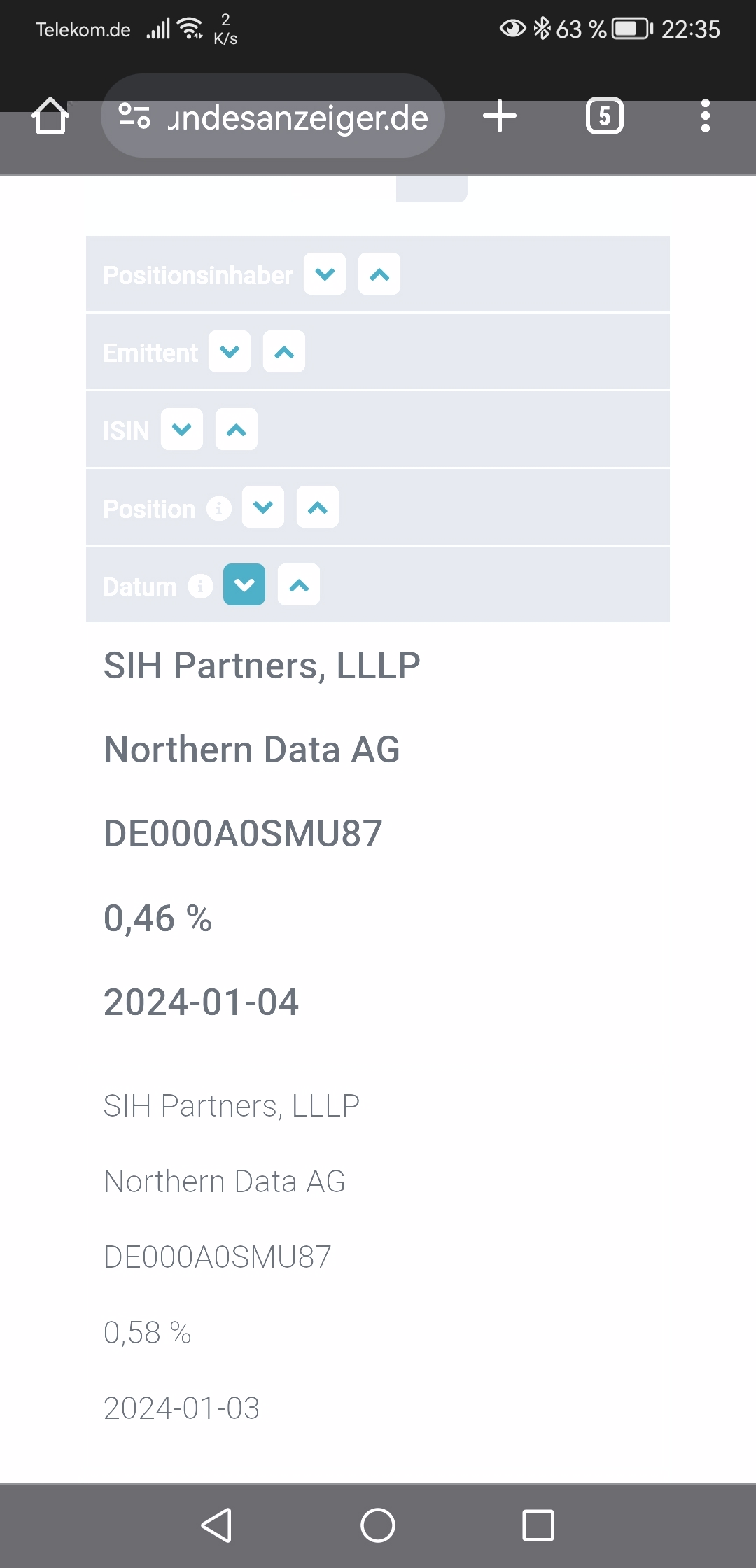Tap the browser home icon
This screenshot has width=756, height=1568.
point(50,116)
